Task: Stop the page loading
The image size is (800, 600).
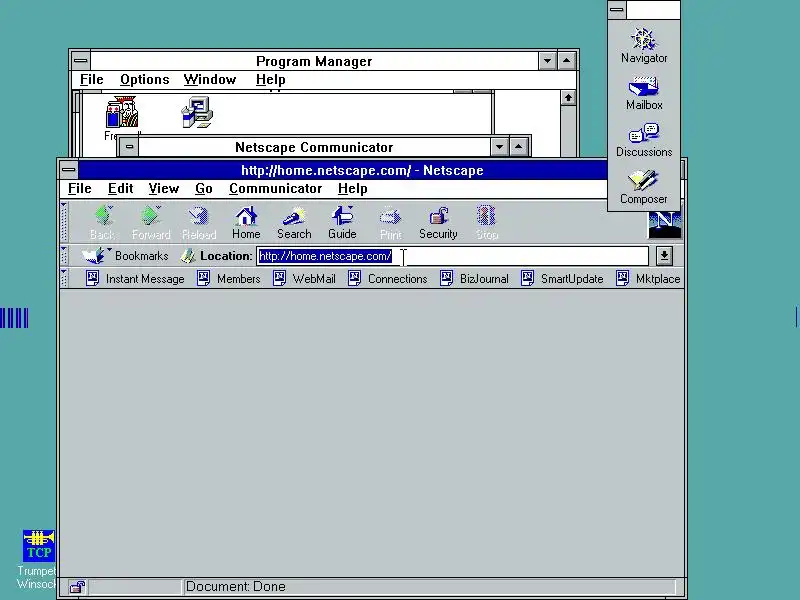Action: 486,222
